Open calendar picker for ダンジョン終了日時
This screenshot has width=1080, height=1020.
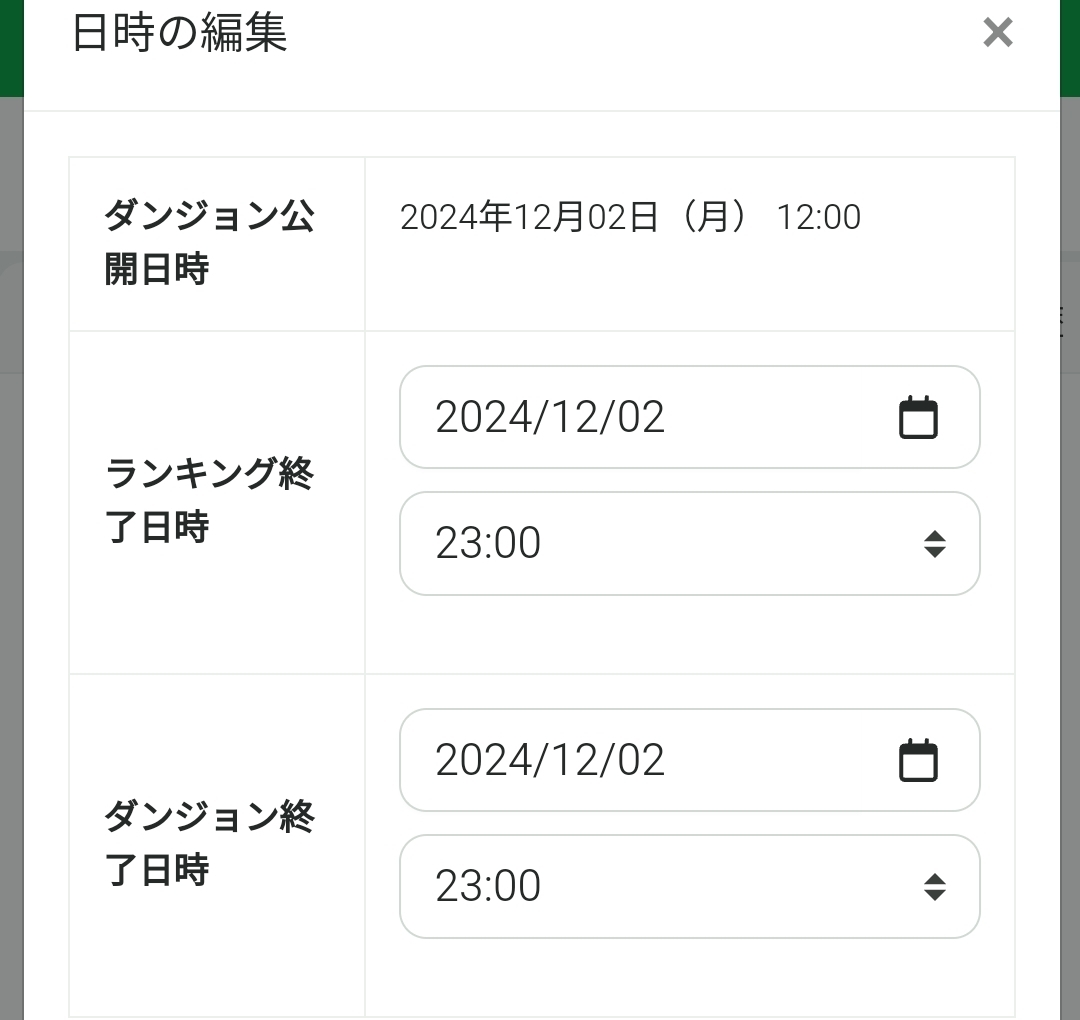[x=918, y=761]
